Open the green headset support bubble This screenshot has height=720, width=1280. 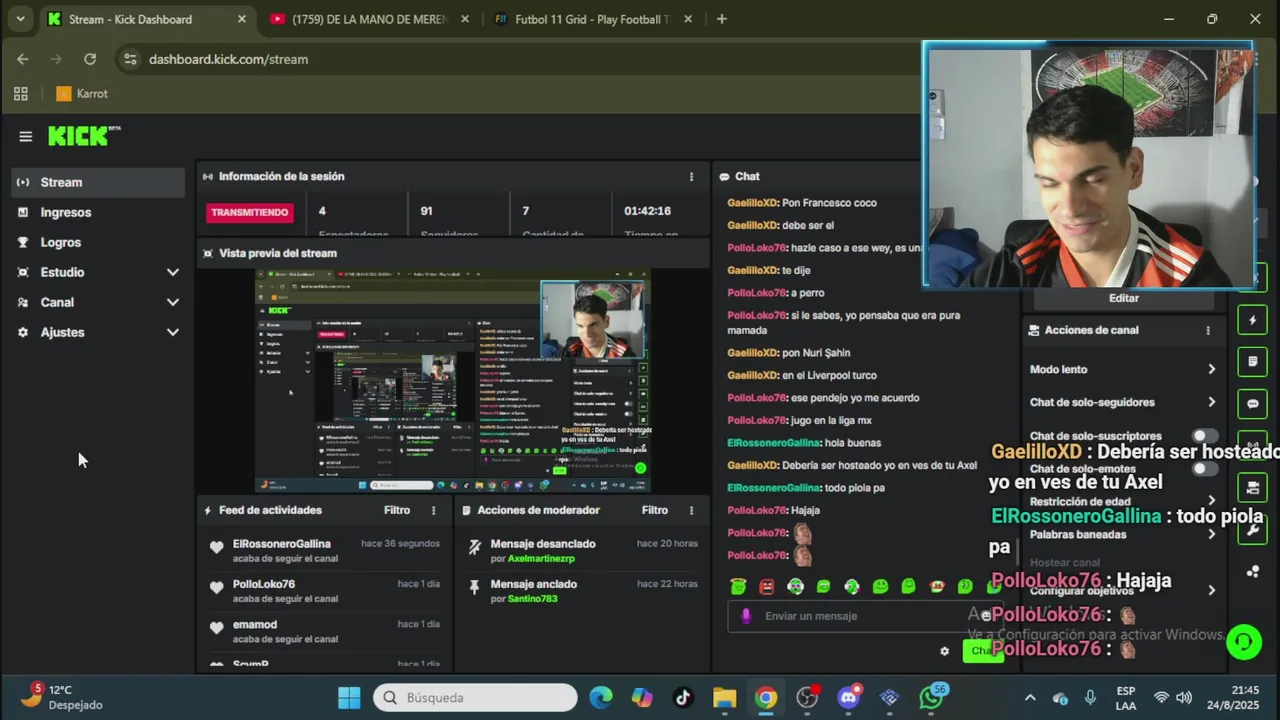1244,641
